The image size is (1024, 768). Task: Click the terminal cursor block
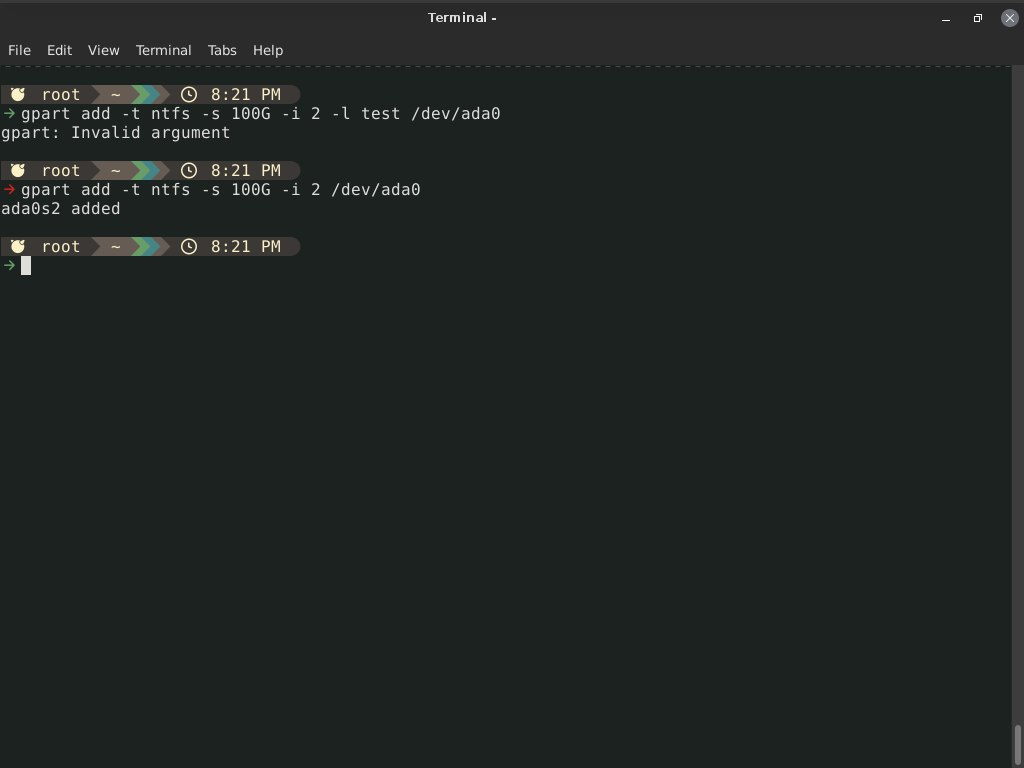tap(26, 266)
